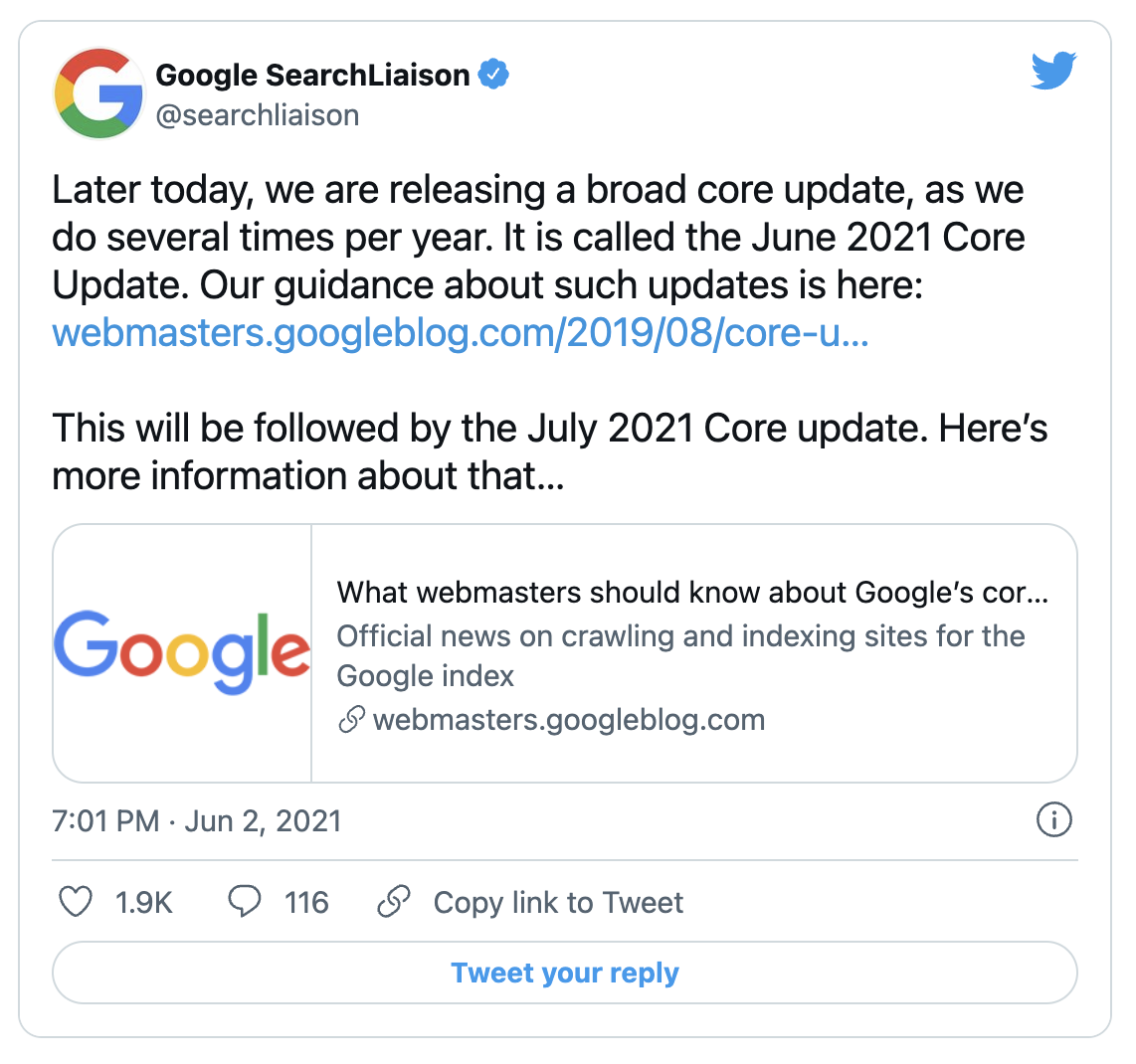
Task: Click the blue verified badge
Action: pyautogui.click(x=494, y=75)
